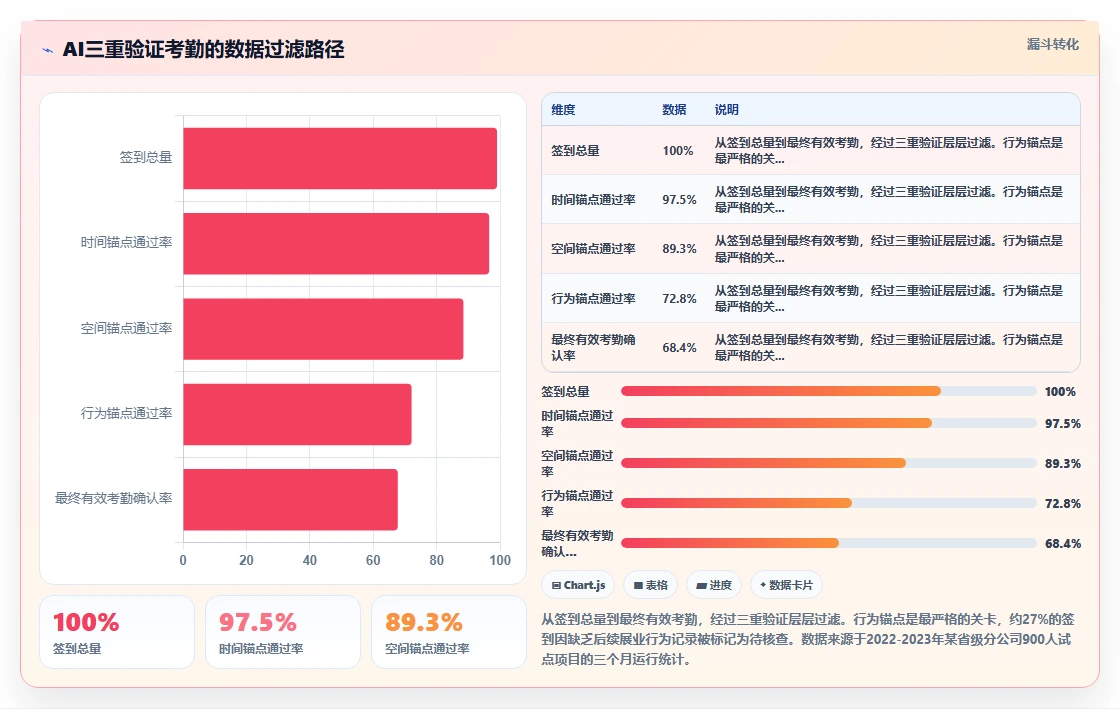Click the lightning icon beside the card title
Image resolution: width=1120 pixels, height=709 pixels.
(48, 50)
